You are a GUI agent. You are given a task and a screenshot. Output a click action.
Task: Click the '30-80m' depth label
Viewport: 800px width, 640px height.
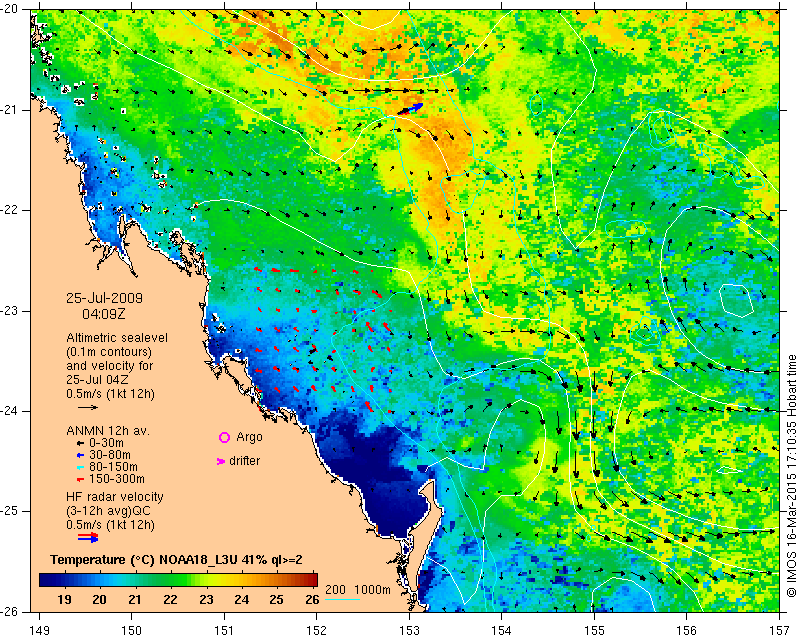[110, 455]
